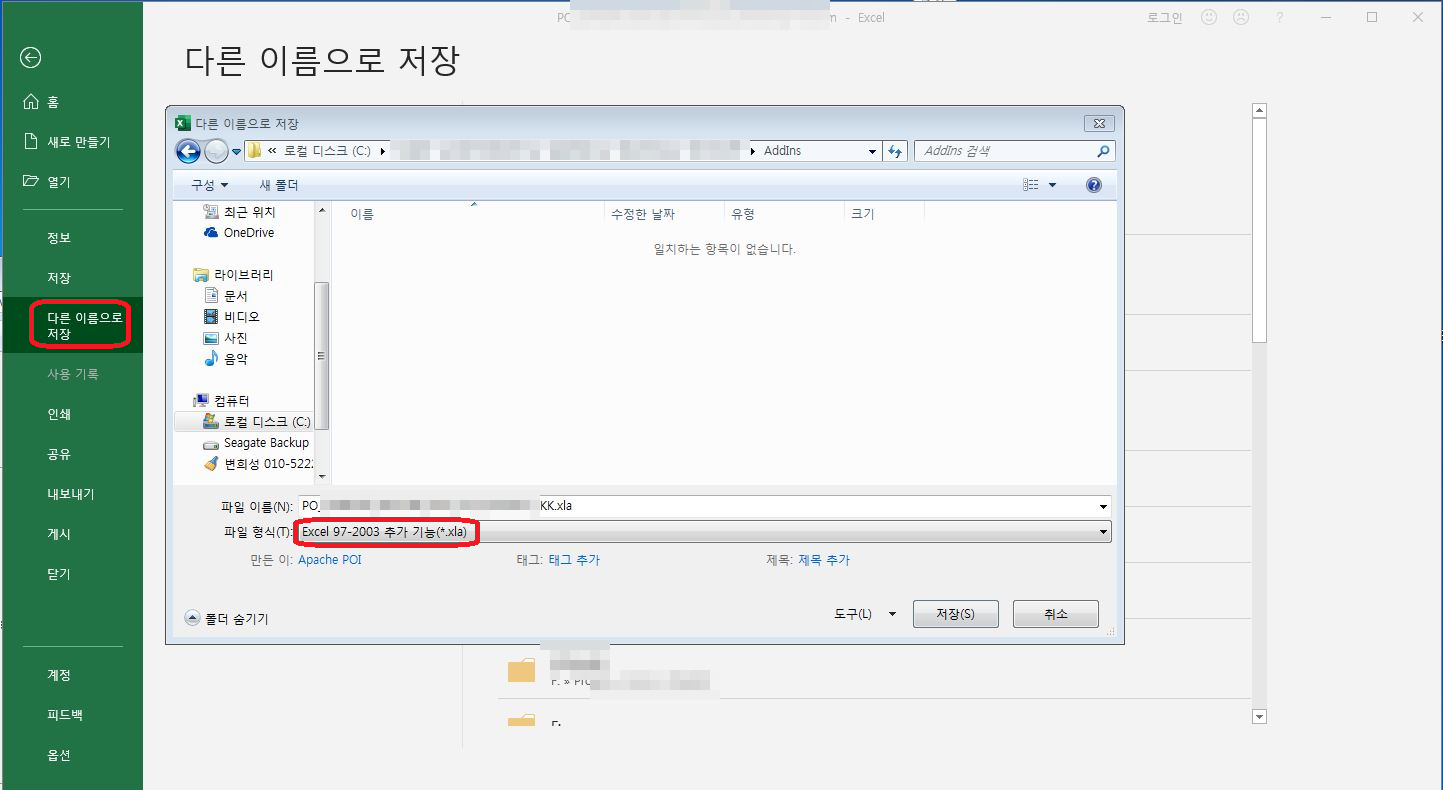Click the 태그 추가 link
The image size is (1443, 790).
(574, 560)
